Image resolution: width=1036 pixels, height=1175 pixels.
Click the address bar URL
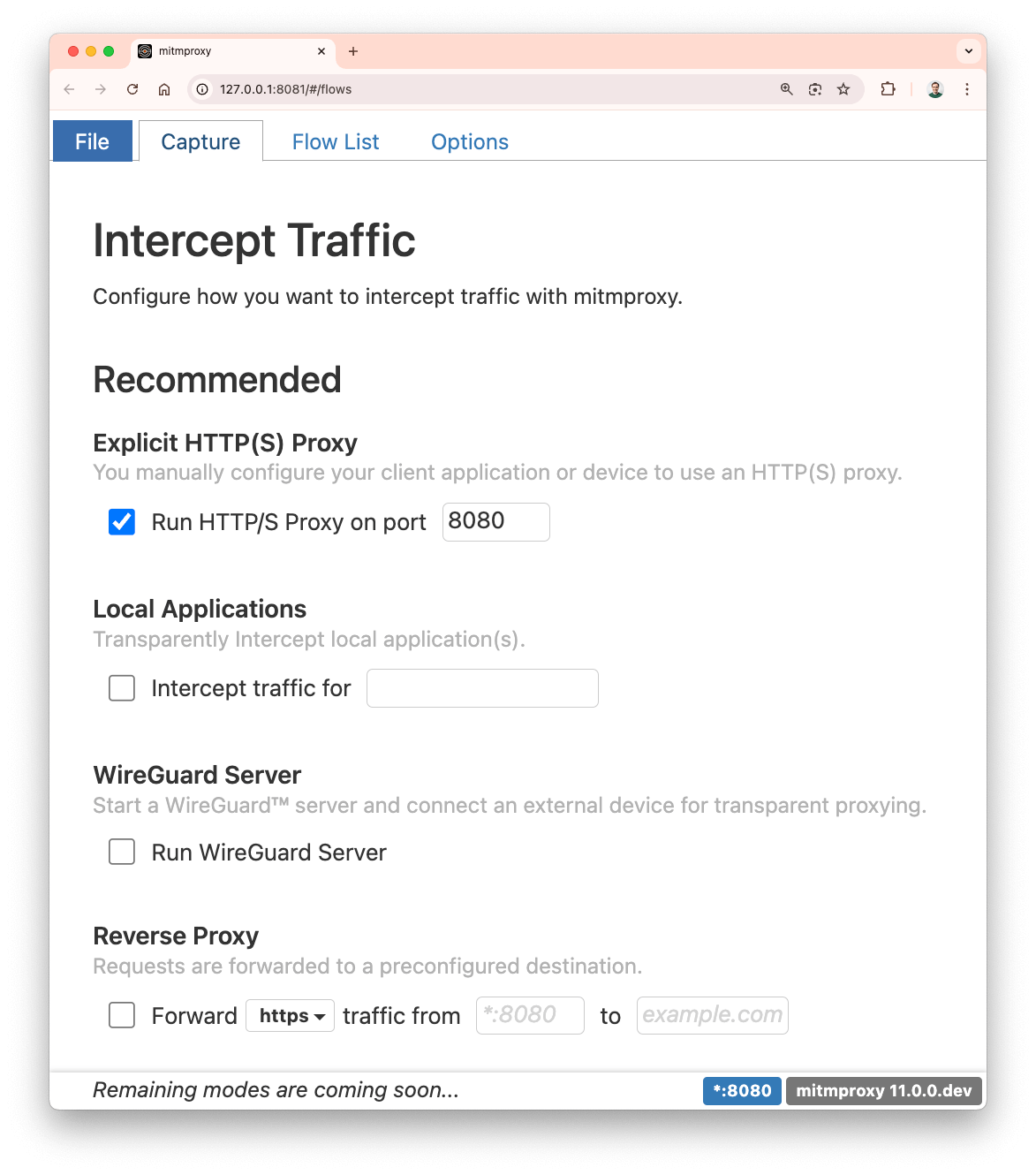click(x=286, y=89)
